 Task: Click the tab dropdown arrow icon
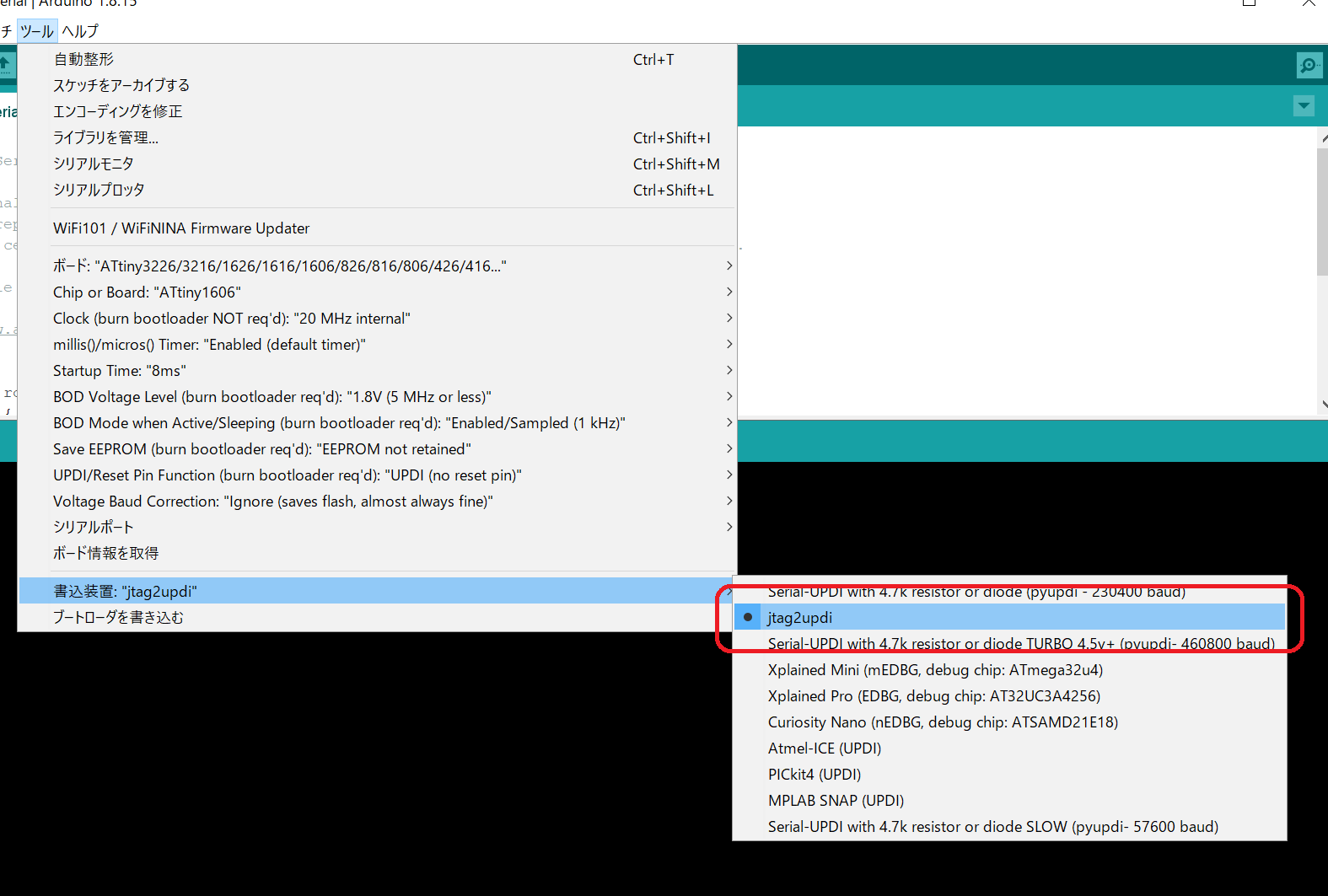(1304, 106)
